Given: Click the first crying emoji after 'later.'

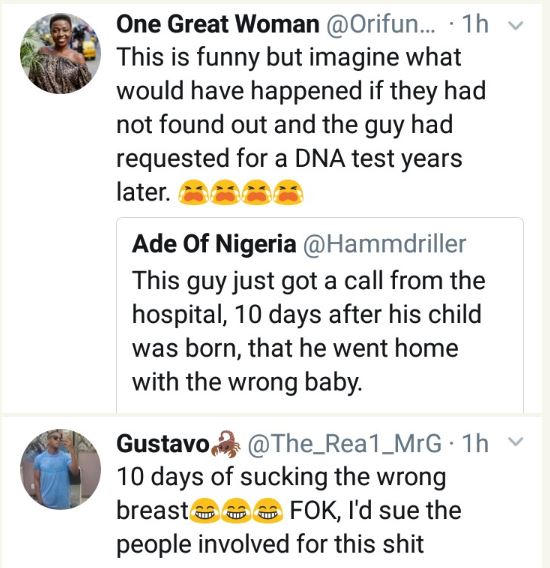Looking at the screenshot, I should [x=193, y=192].
